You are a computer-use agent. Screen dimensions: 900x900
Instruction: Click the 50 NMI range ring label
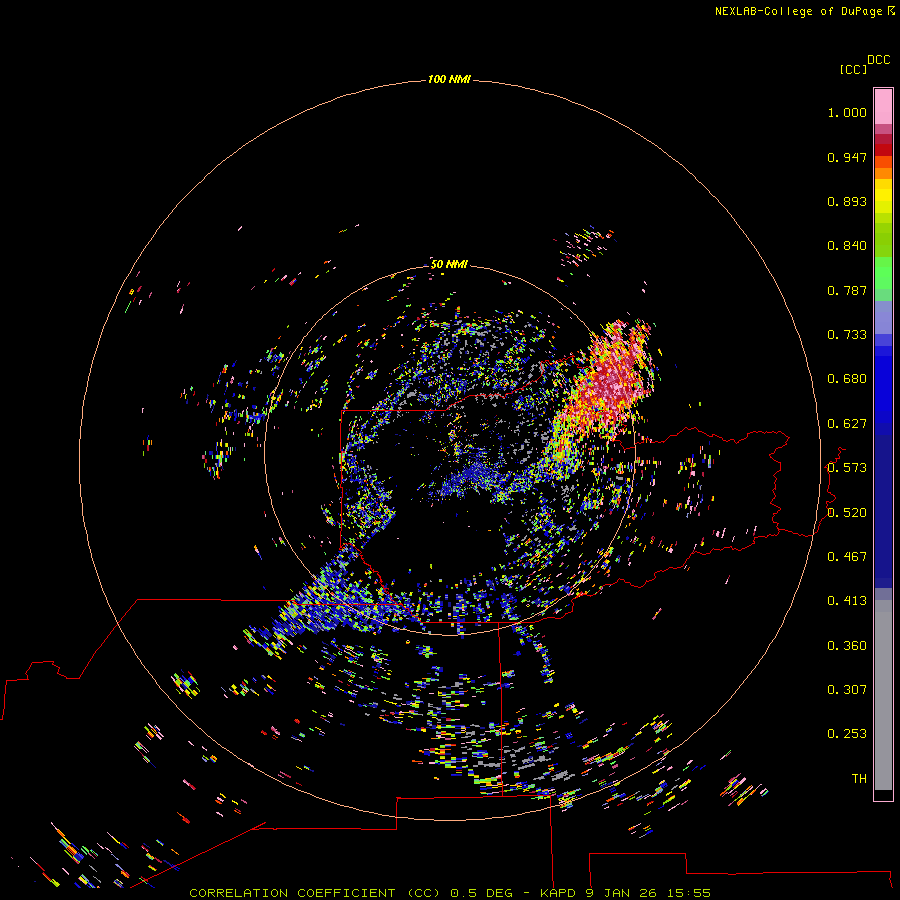pyautogui.click(x=449, y=264)
